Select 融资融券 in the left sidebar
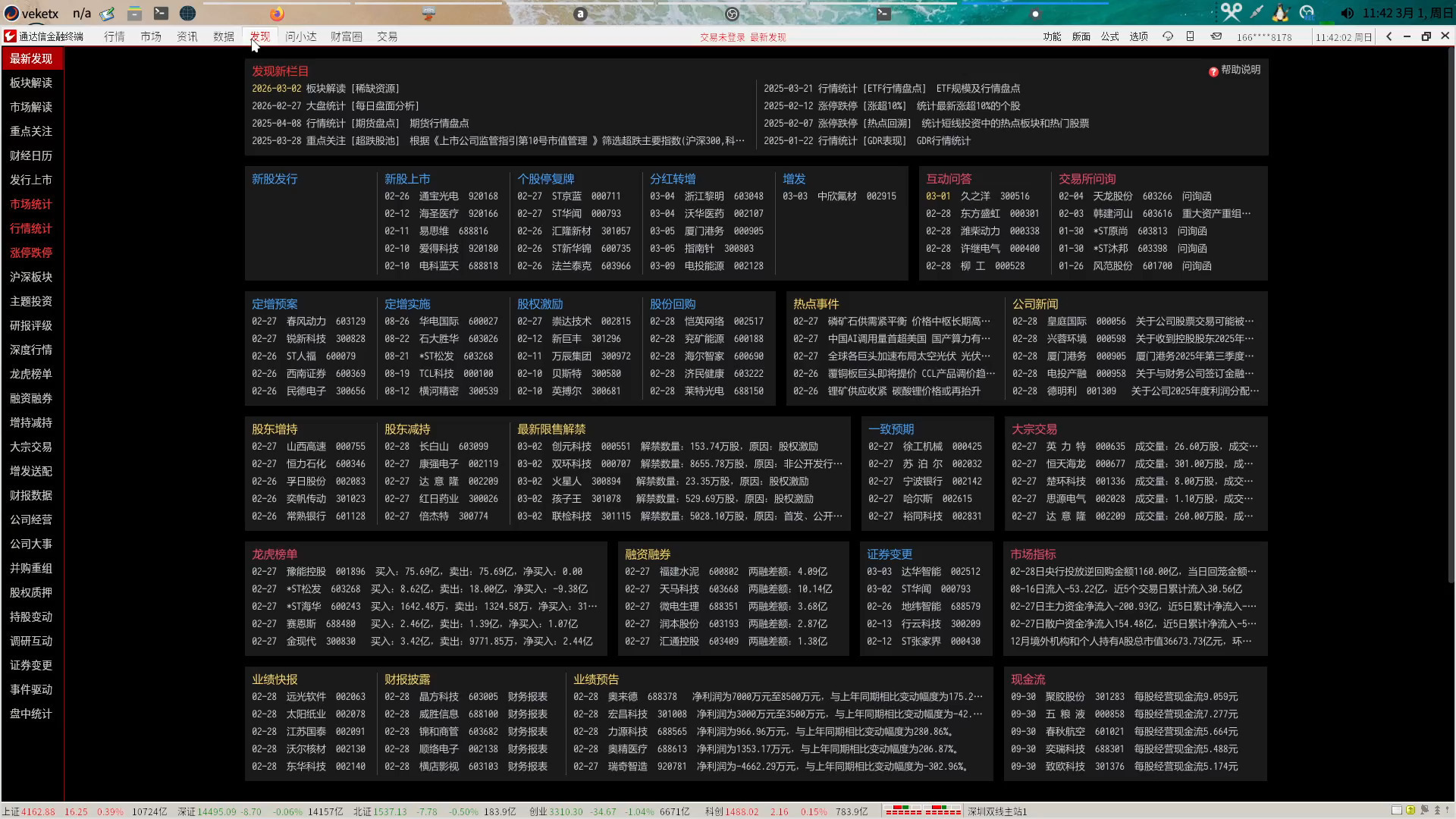Screen dimensions: 1456x819 point(31,398)
